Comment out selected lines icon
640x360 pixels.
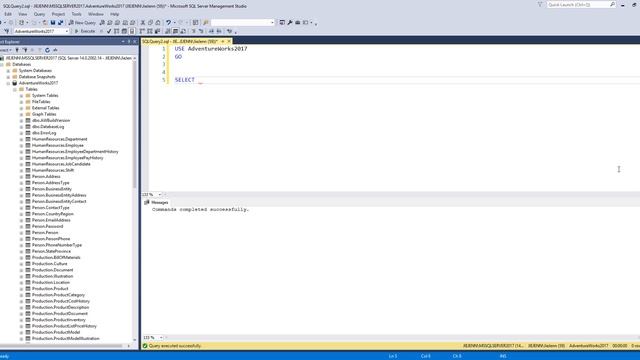(x=193, y=31)
